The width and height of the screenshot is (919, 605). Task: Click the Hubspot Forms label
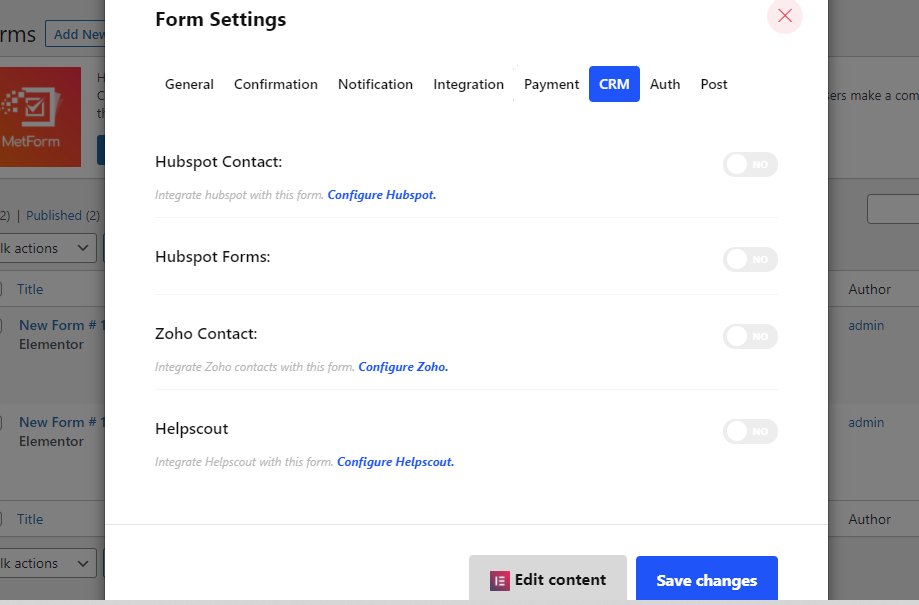click(x=213, y=257)
